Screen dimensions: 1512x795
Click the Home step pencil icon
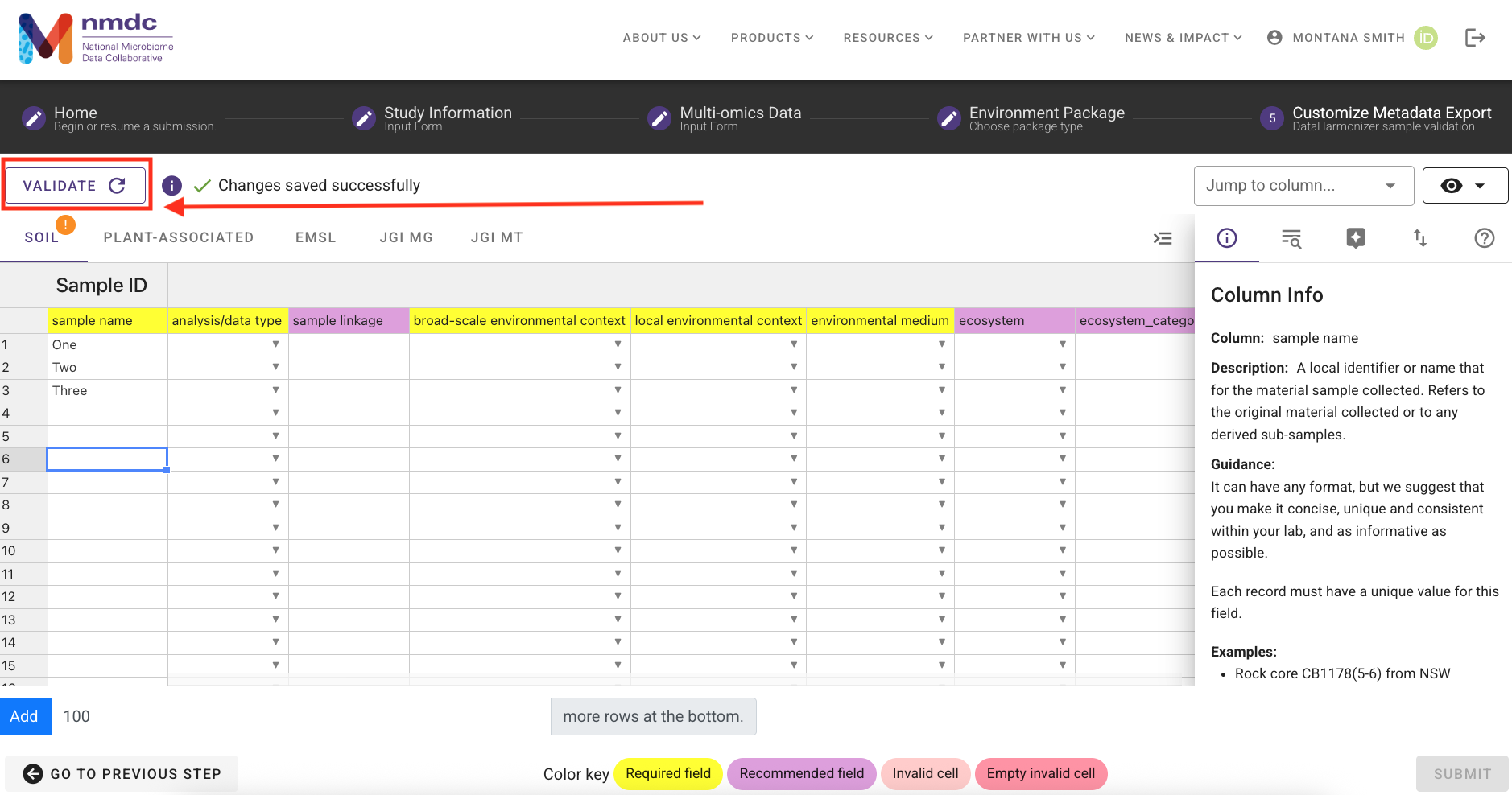click(x=34, y=119)
